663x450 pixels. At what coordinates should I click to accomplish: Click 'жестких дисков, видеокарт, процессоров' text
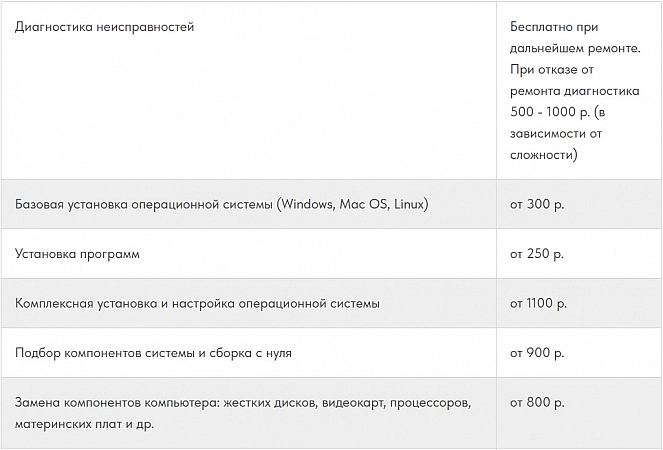[x=348, y=403]
